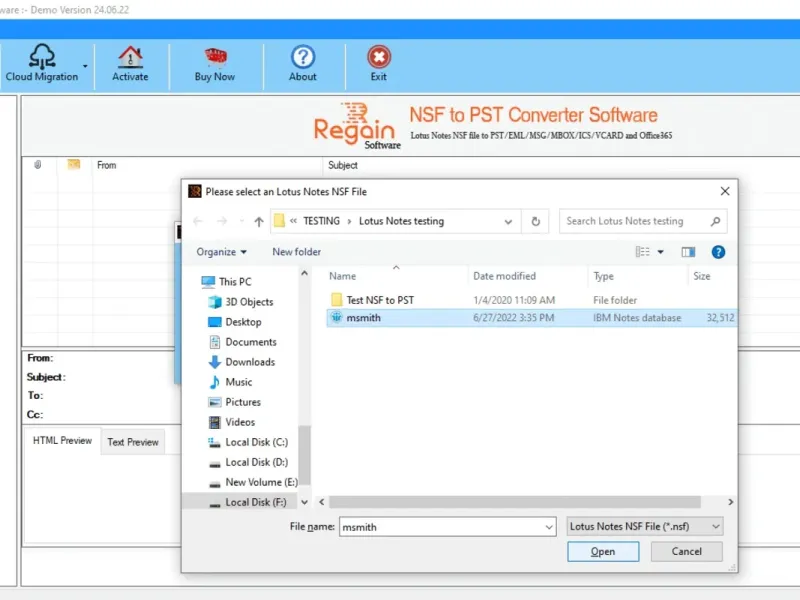
Task: Change the view layout icon
Action: click(x=642, y=252)
